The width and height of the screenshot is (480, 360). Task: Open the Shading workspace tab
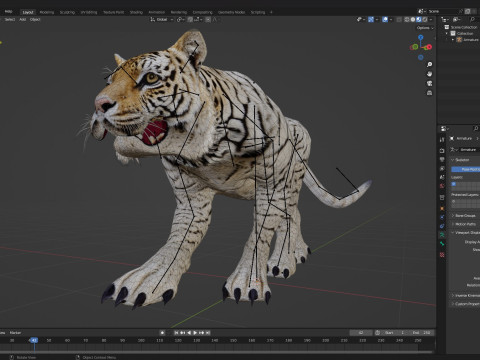click(x=136, y=12)
